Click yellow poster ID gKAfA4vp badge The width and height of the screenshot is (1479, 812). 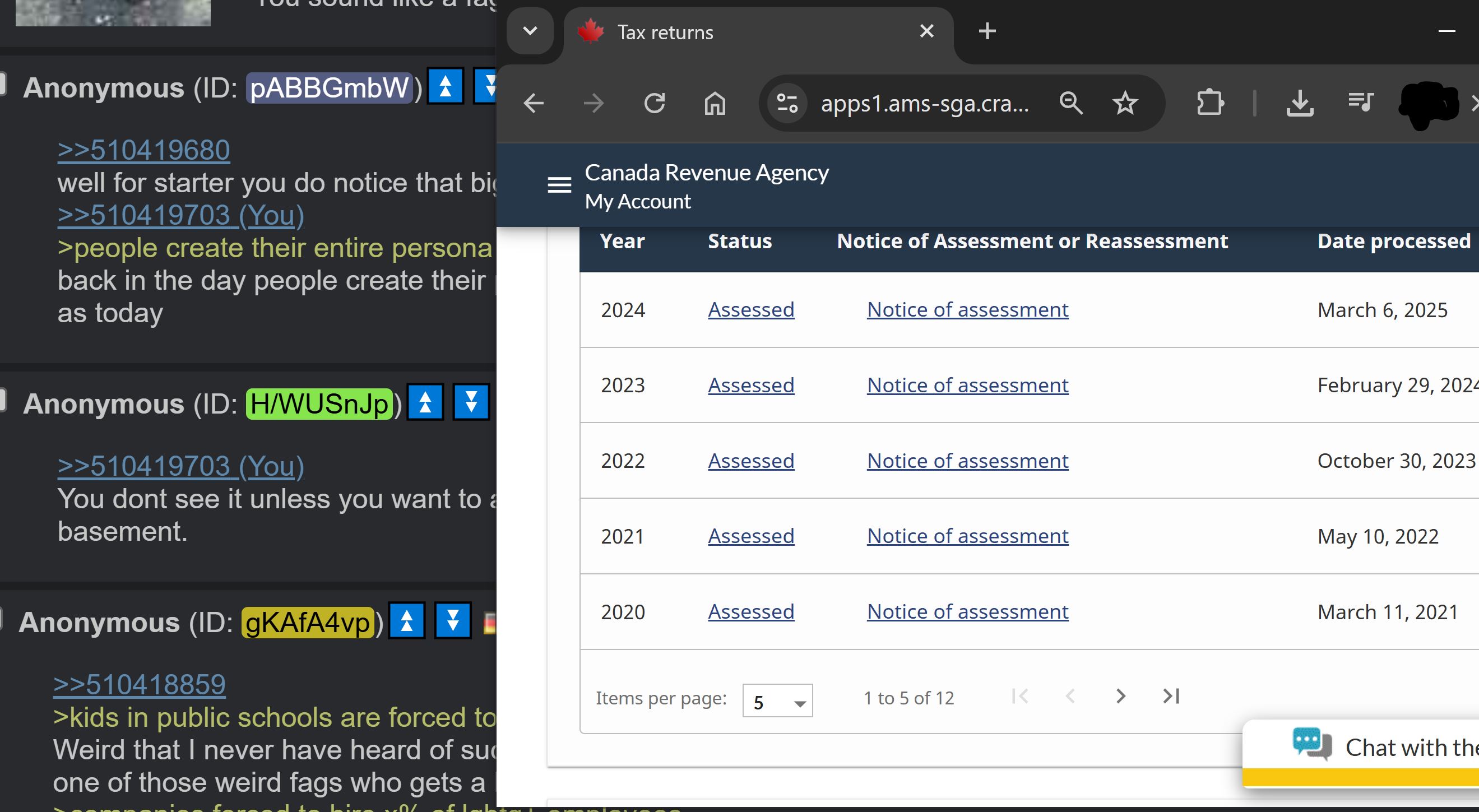click(308, 622)
